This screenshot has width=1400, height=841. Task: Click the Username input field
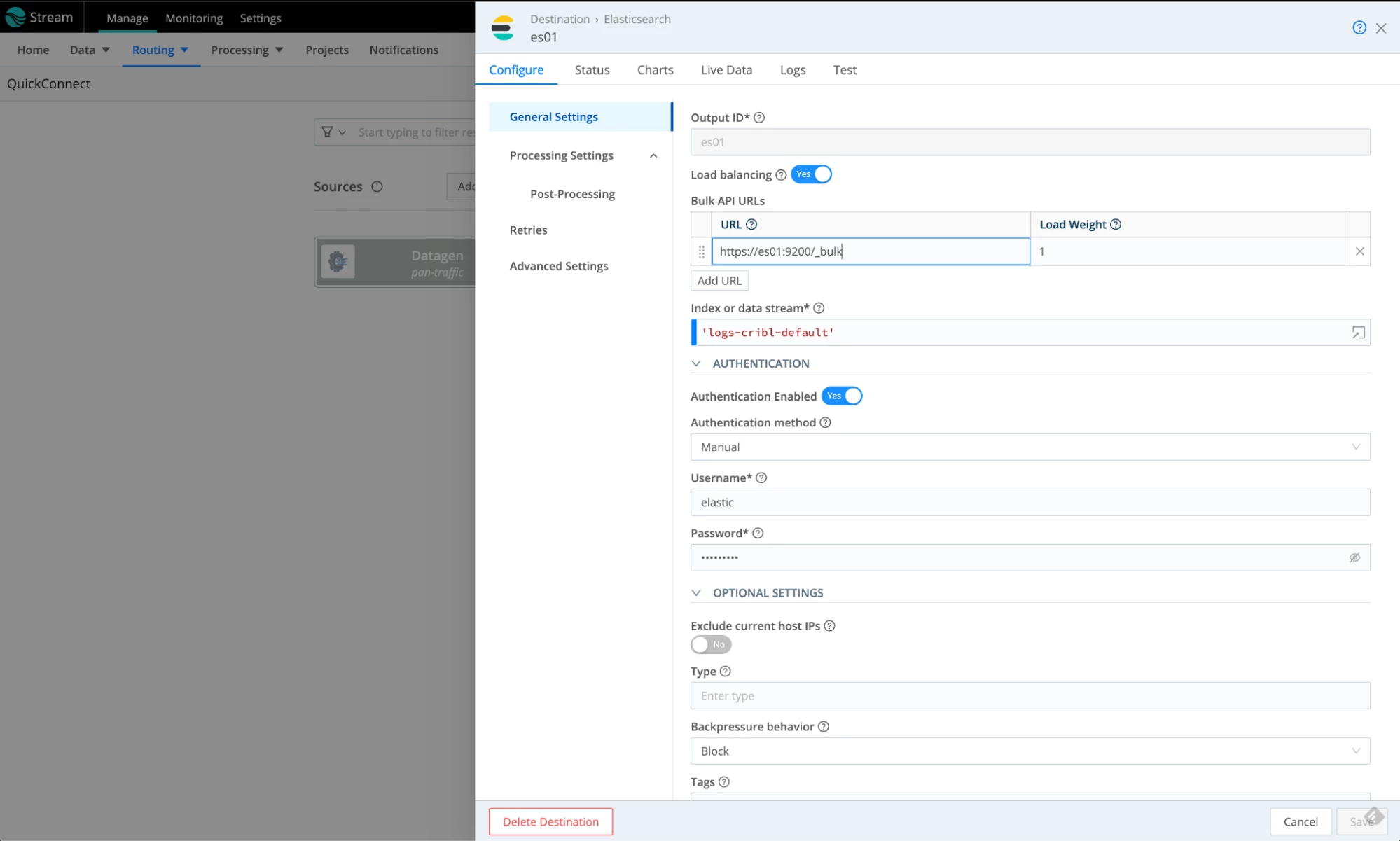click(x=1030, y=502)
